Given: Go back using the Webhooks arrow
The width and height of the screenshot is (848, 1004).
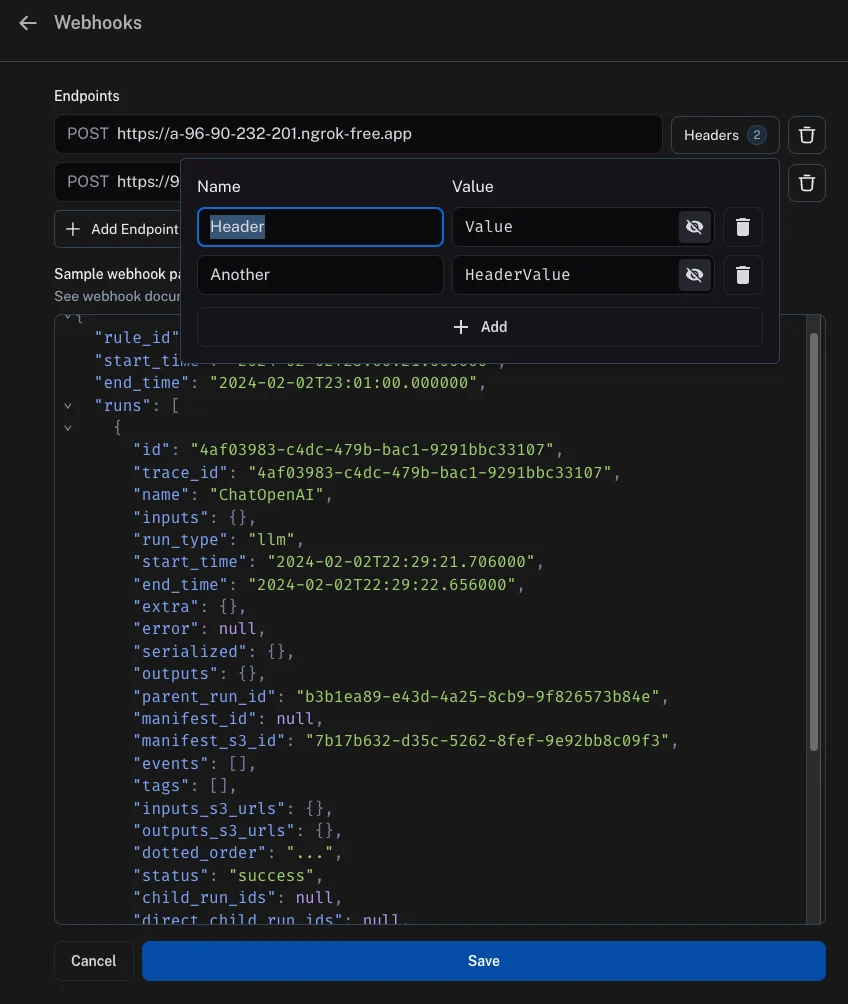Looking at the screenshot, I should [28, 23].
